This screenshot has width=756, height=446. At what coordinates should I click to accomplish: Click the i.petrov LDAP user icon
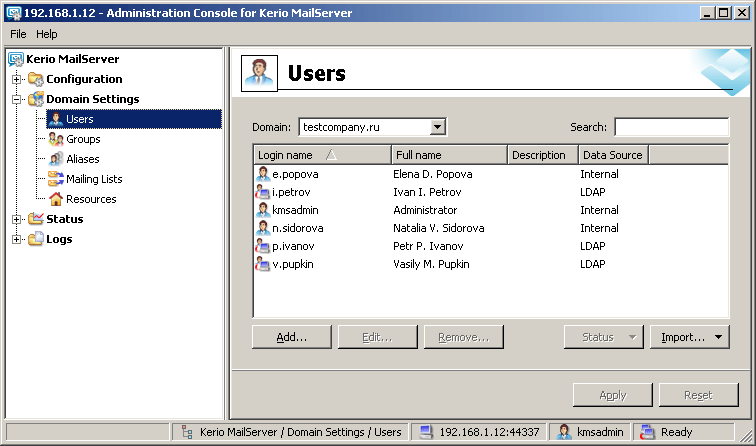[x=263, y=192]
